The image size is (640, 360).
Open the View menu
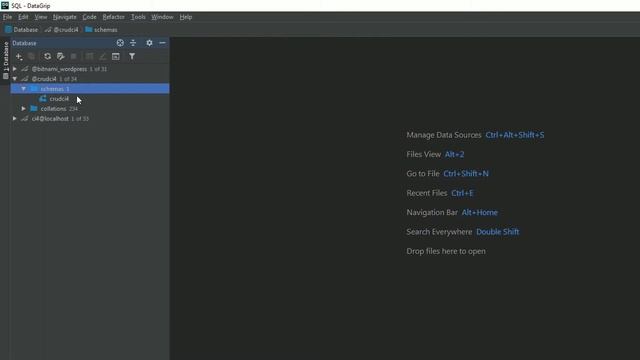pyautogui.click(x=40, y=17)
